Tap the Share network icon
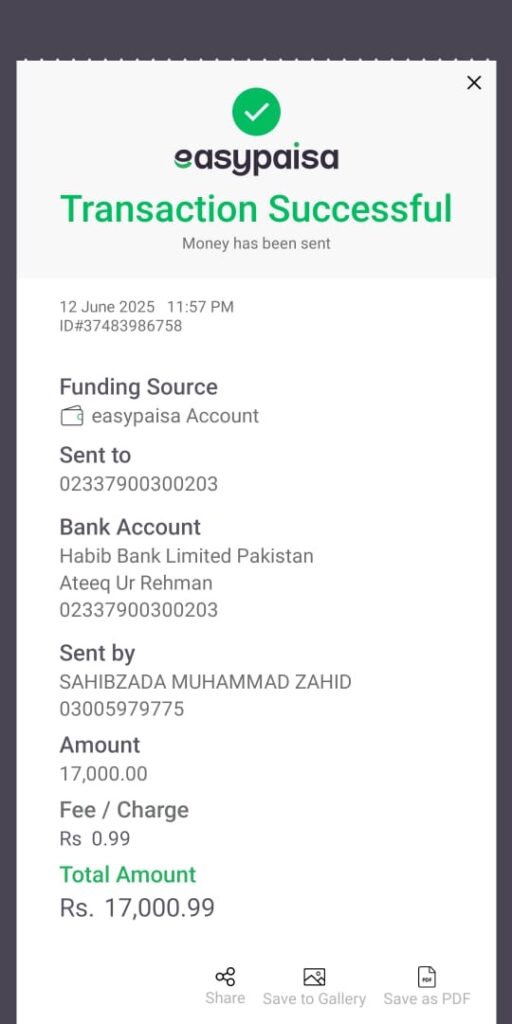 click(x=225, y=977)
